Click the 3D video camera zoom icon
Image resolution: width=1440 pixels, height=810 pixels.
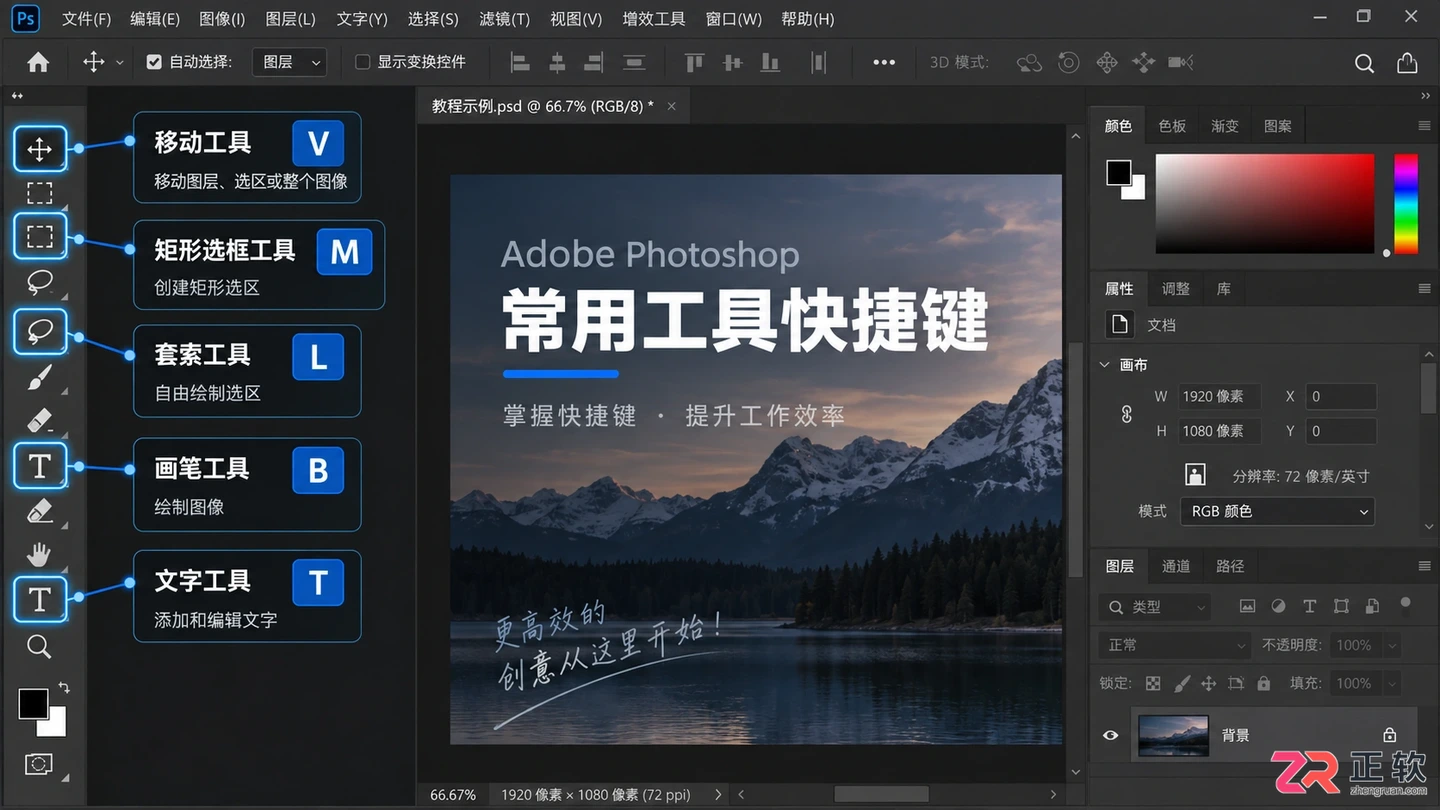point(1181,63)
